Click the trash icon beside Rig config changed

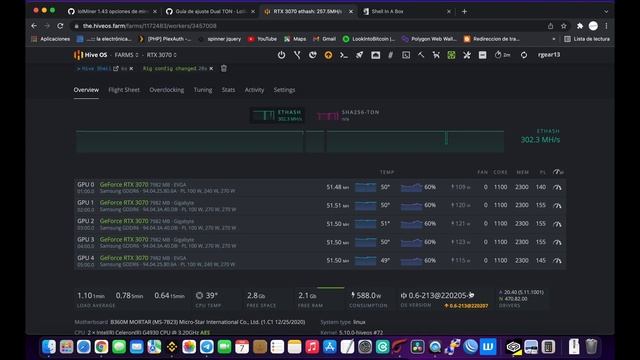pyautogui.click(x=224, y=68)
